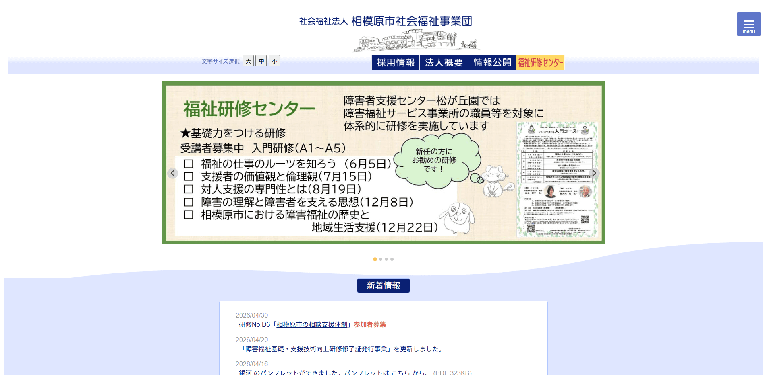
Task: Open the news item ending with を更新しました
Action: click(x=341, y=349)
